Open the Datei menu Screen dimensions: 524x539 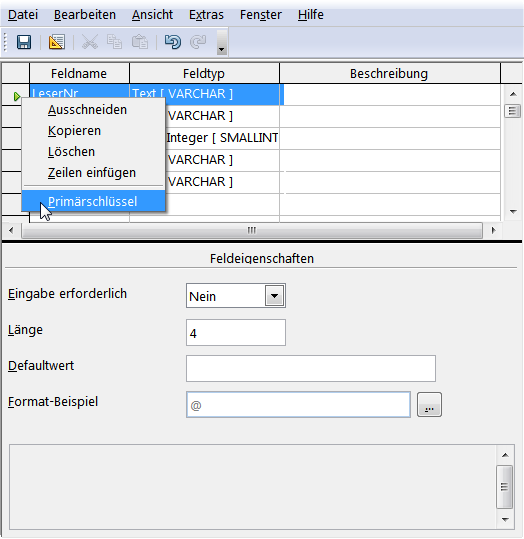coord(23,15)
